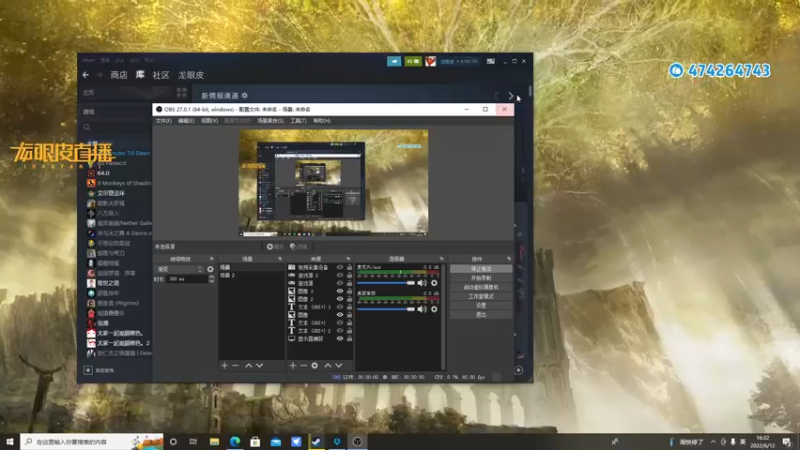
Task: Pop out the 来源 dock panel icon
Action: (348, 259)
